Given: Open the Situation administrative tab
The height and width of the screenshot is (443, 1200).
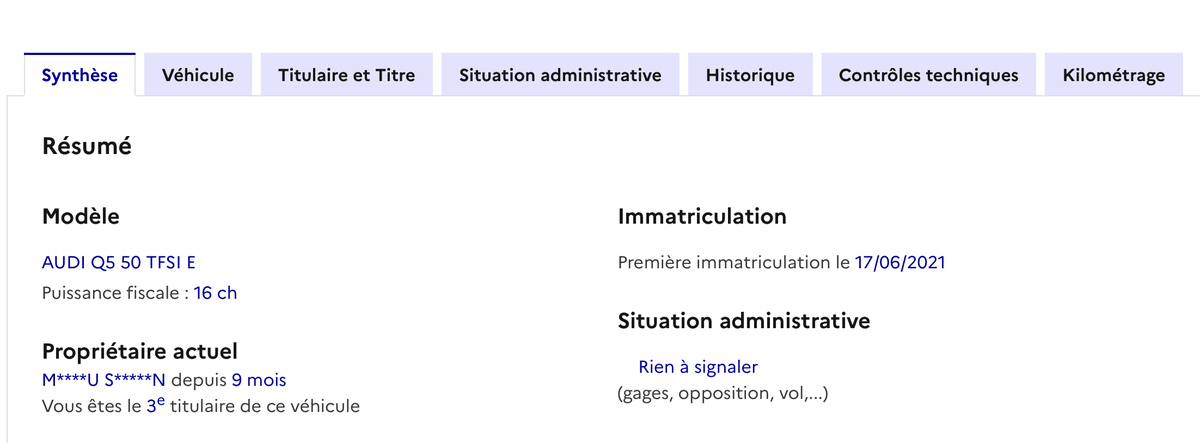Looking at the screenshot, I should pyautogui.click(x=560, y=75).
